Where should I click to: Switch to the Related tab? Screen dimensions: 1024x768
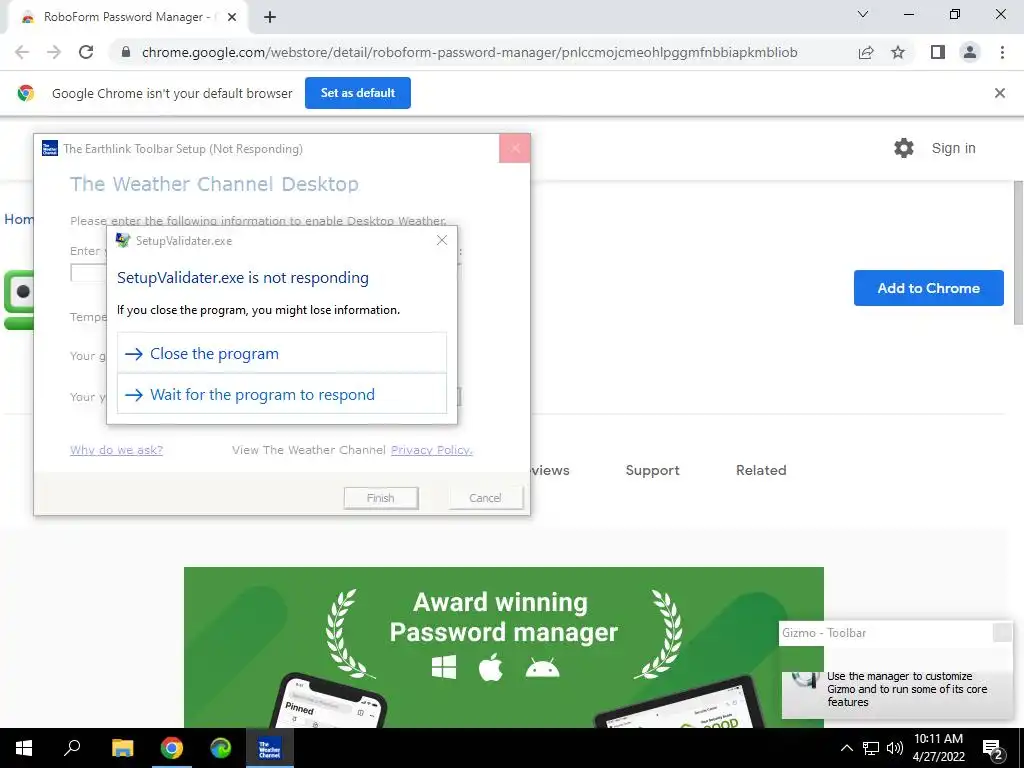tap(761, 470)
